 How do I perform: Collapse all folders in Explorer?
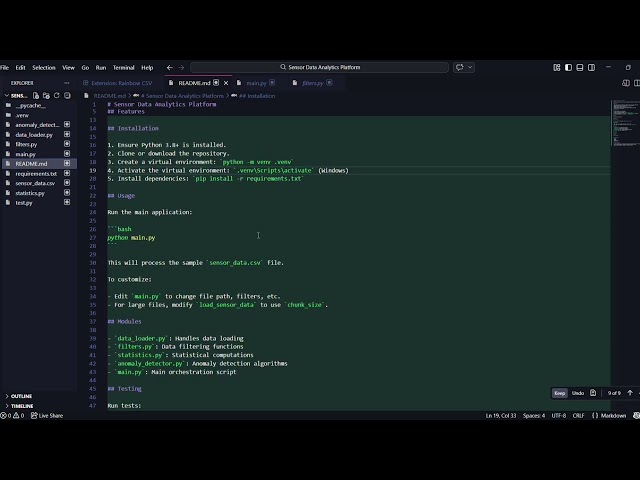click(67, 96)
